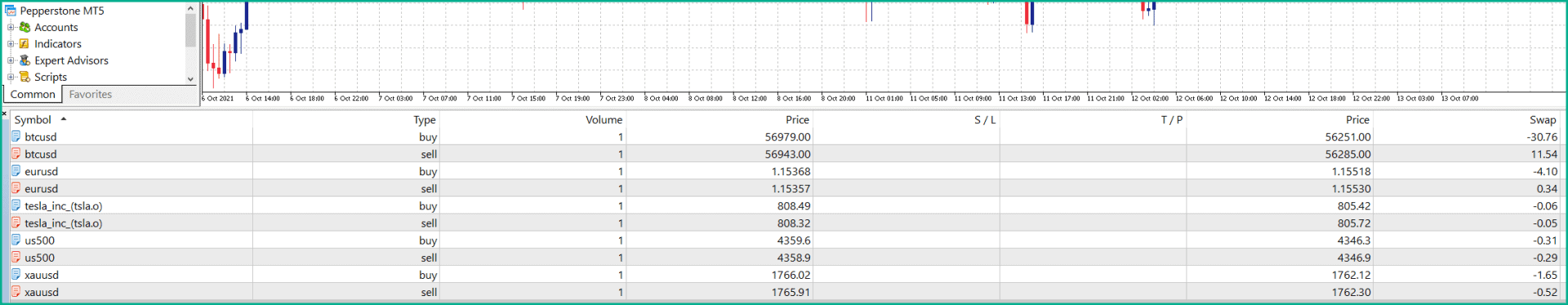Click the Pepperstone MT5 root icon
This screenshot has width=1568, height=305.
click(x=11, y=11)
